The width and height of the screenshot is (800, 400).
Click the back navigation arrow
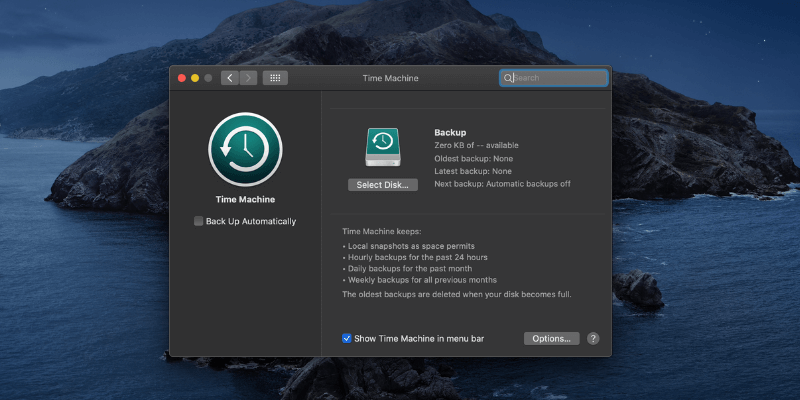(x=229, y=78)
